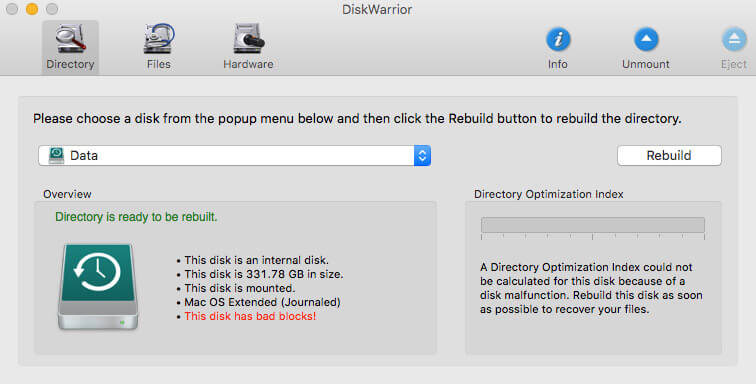Minimize the DiskWarrior window

pyautogui.click(x=32, y=9)
